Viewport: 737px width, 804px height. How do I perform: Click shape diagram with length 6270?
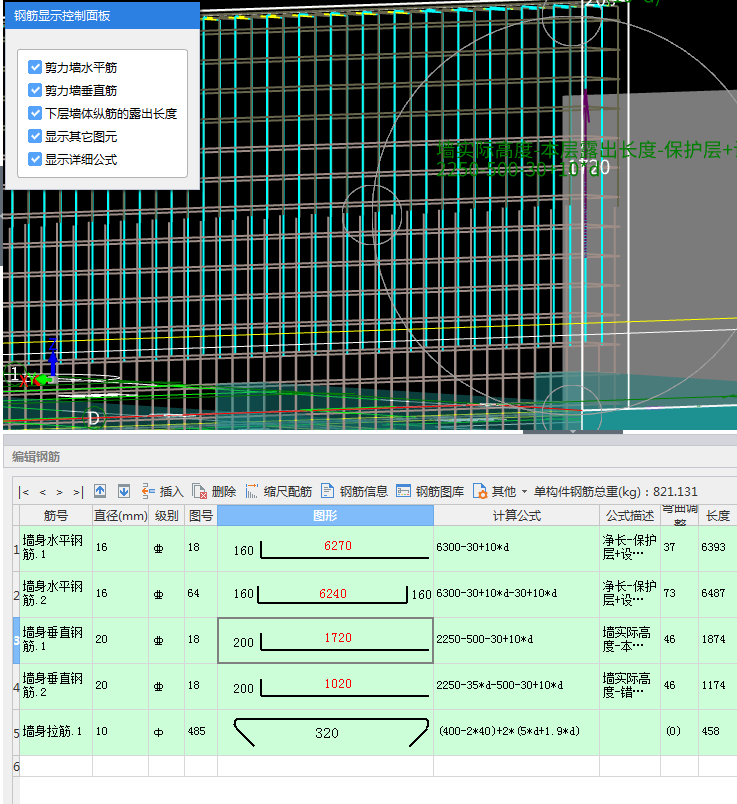(325, 548)
